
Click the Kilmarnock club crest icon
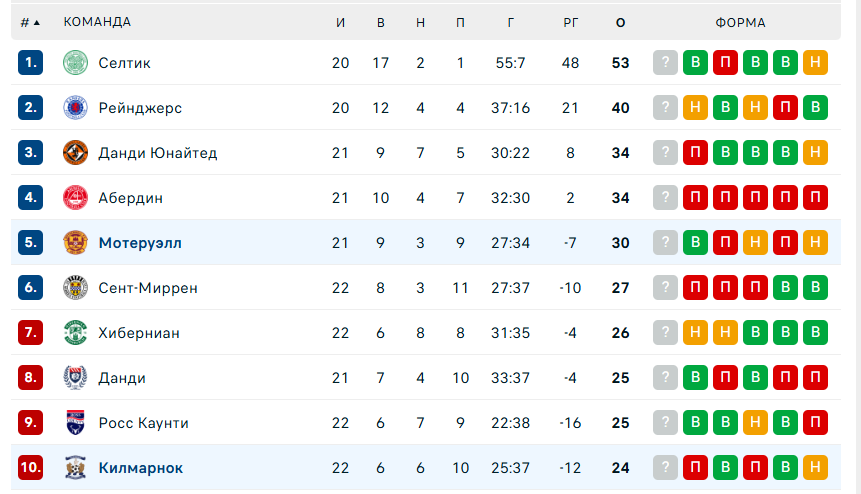pyautogui.click(x=76, y=468)
